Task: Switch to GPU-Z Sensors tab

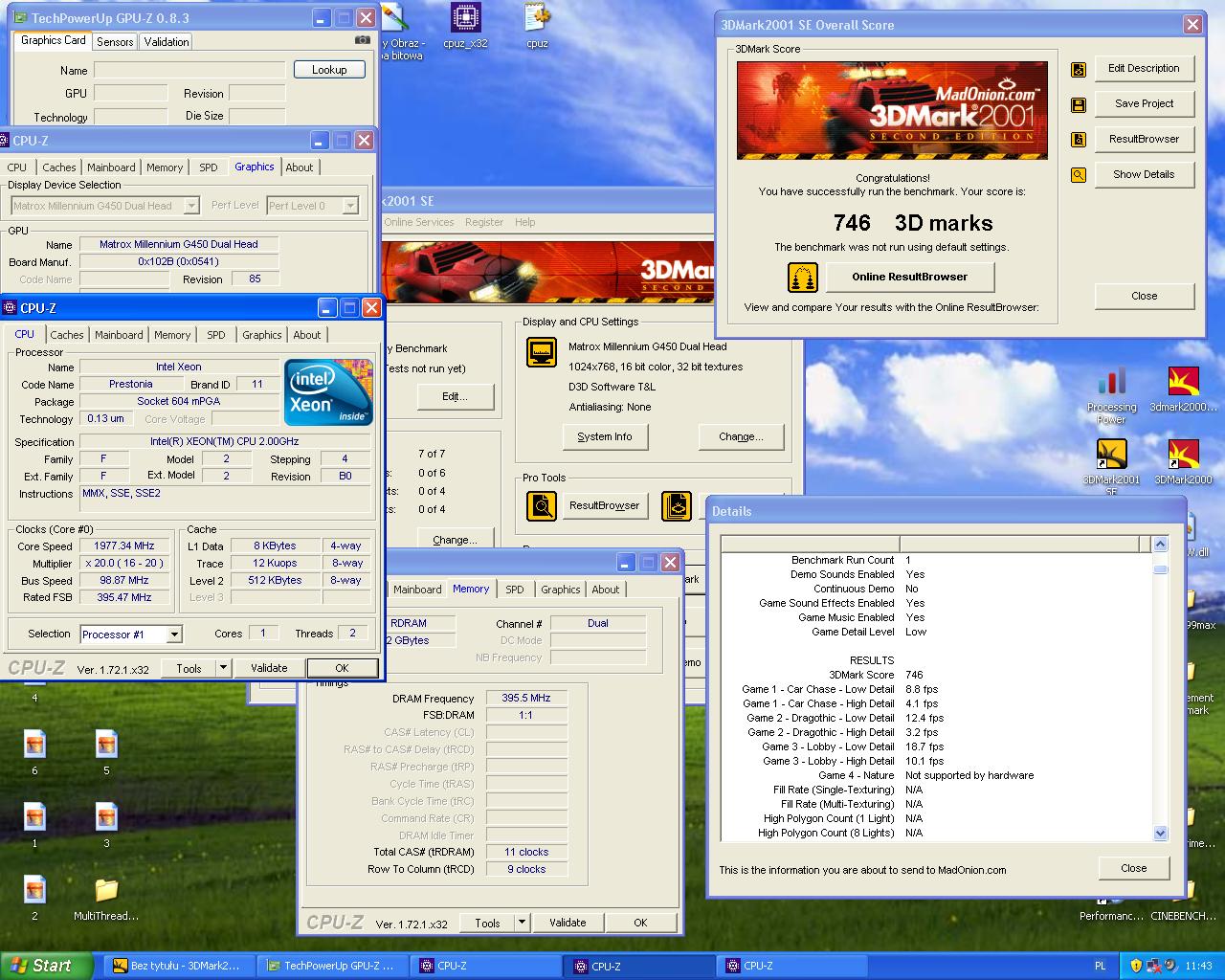Action: pyautogui.click(x=115, y=42)
